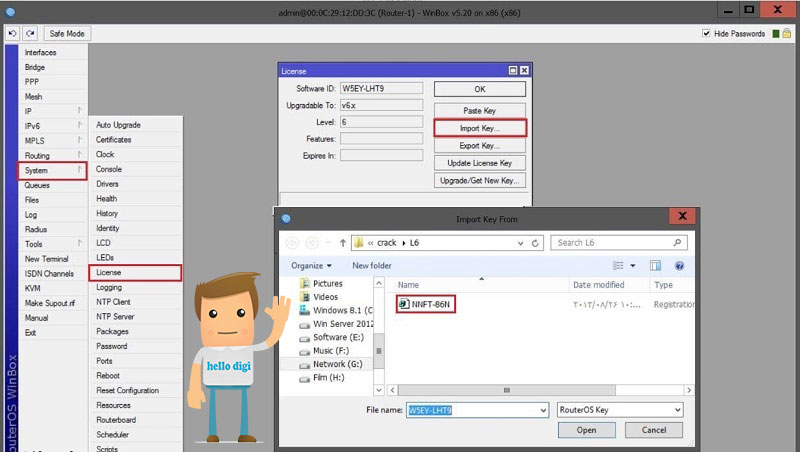Open view options dropdown arrow
The height and width of the screenshot is (452, 800).
point(633,265)
